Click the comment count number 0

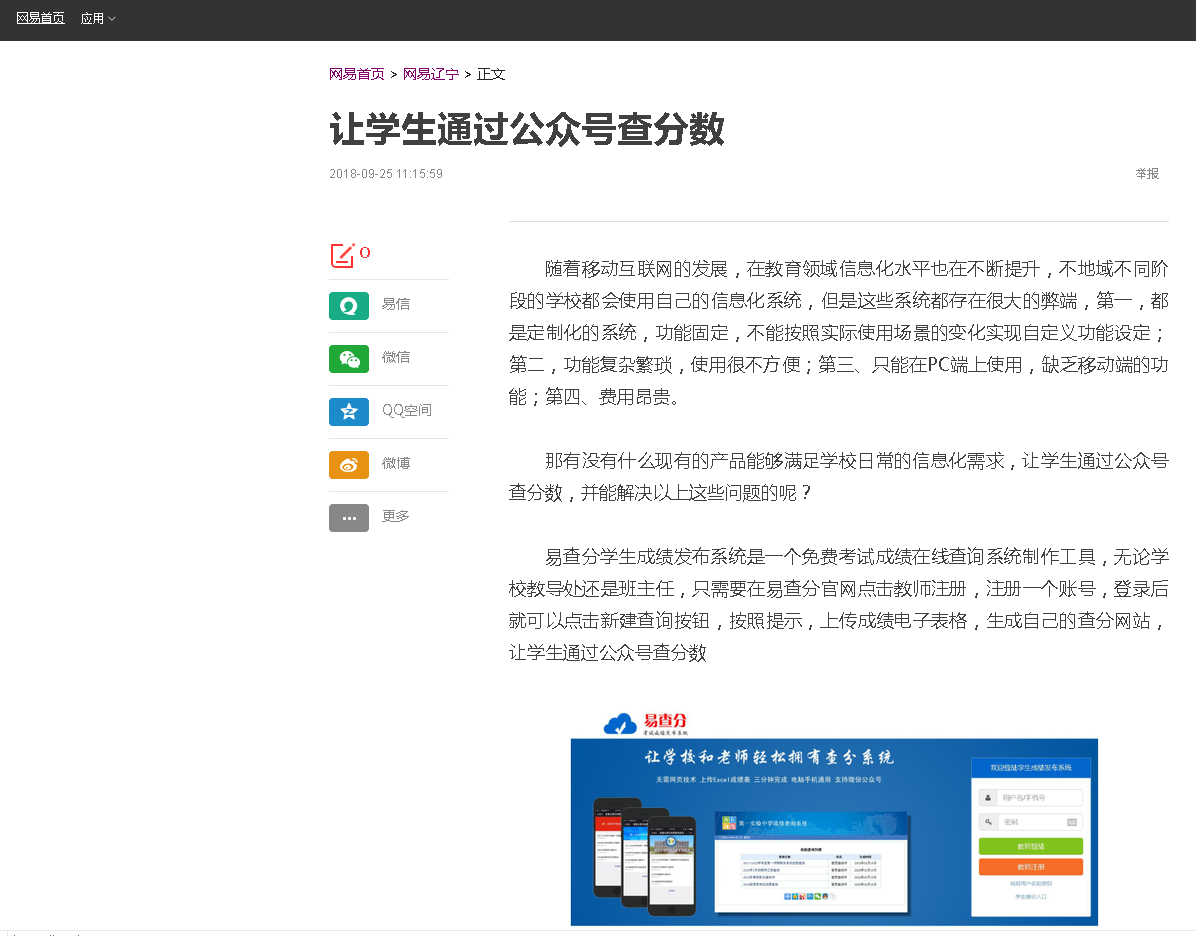[x=365, y=252]
